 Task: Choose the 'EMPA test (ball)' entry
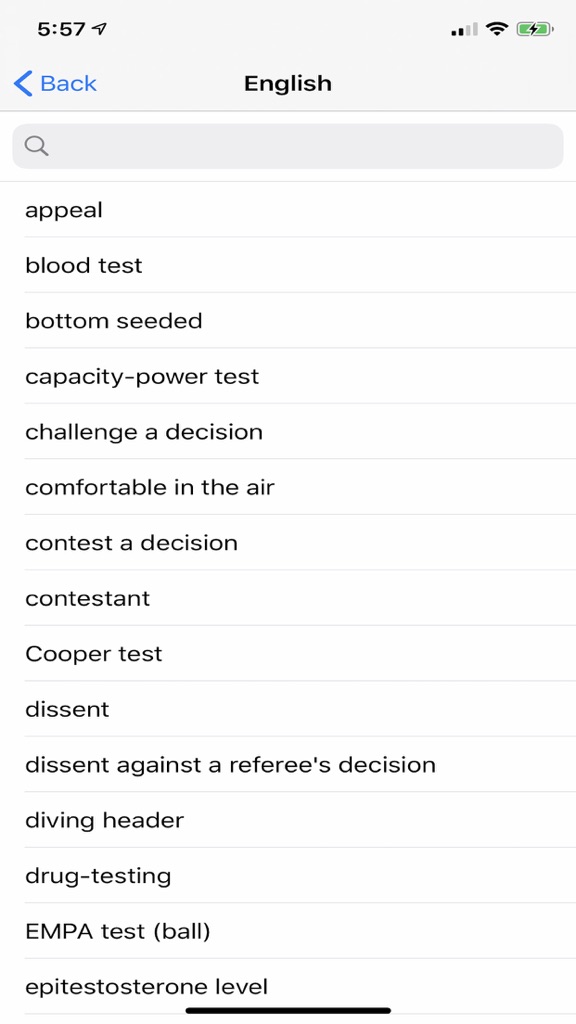pyautogui.click(x=288, y=931)
